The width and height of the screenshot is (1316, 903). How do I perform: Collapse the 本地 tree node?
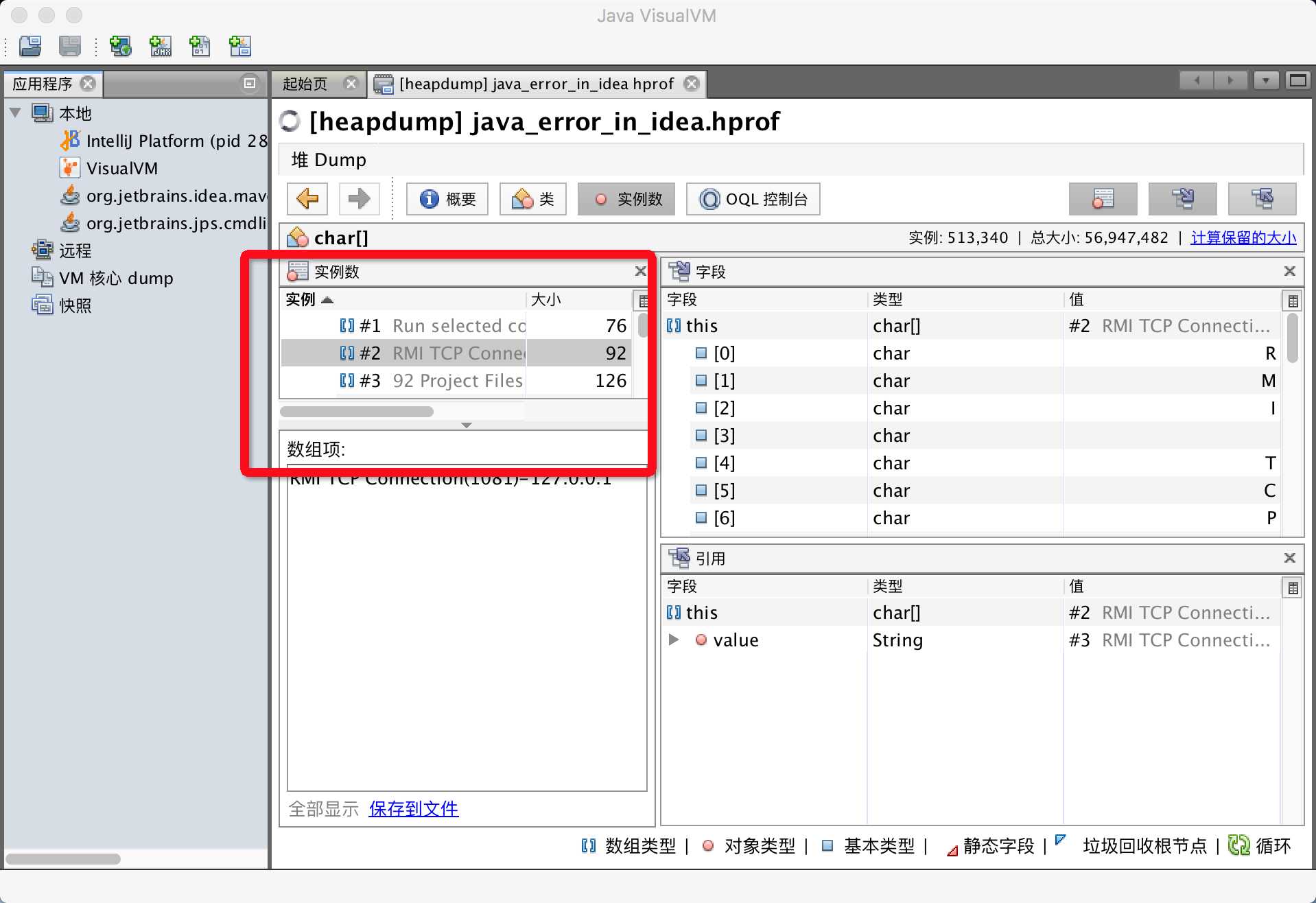(x=15, y=113)
